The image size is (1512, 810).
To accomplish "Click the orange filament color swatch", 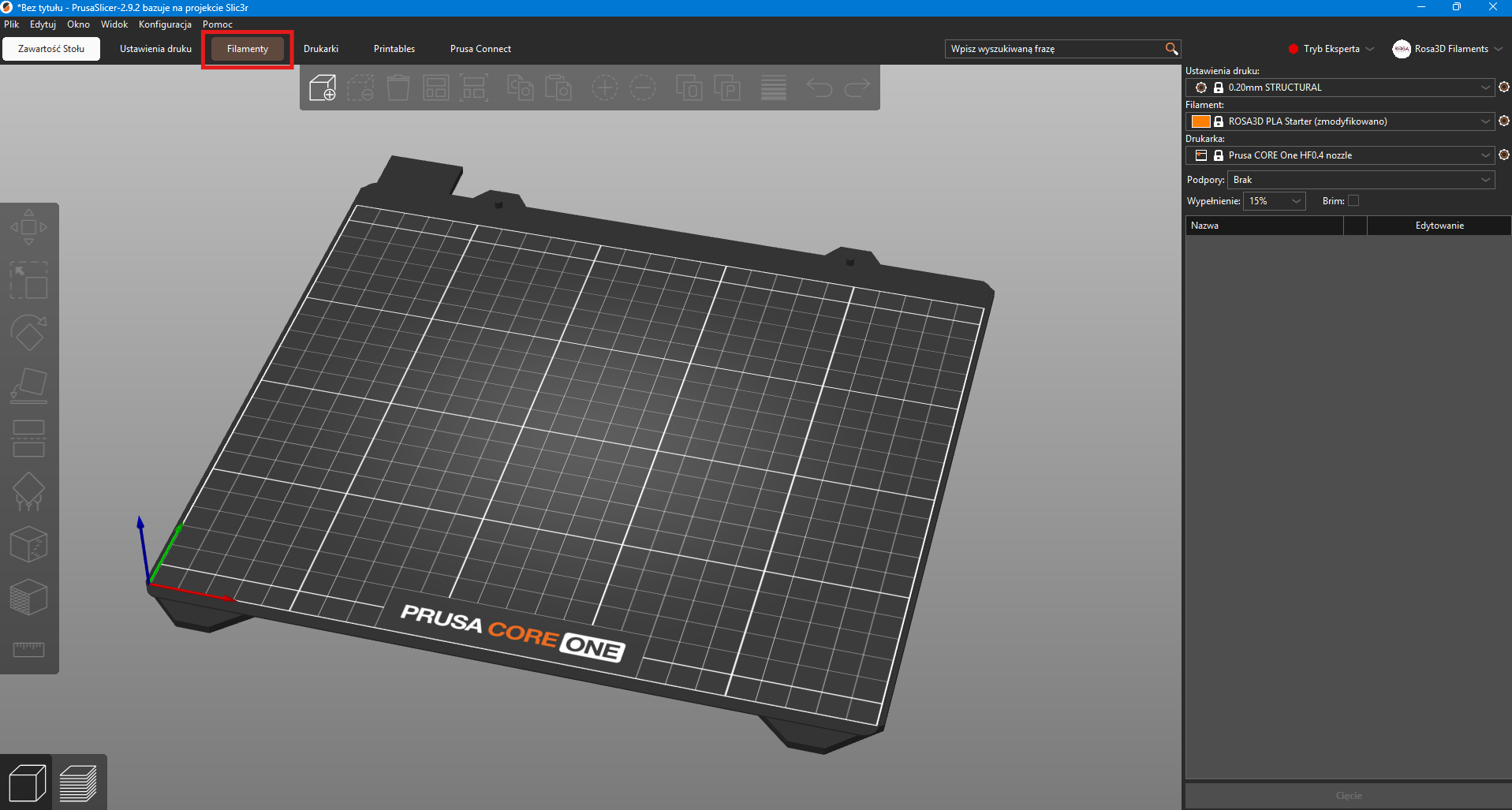I will point(1200,121).
